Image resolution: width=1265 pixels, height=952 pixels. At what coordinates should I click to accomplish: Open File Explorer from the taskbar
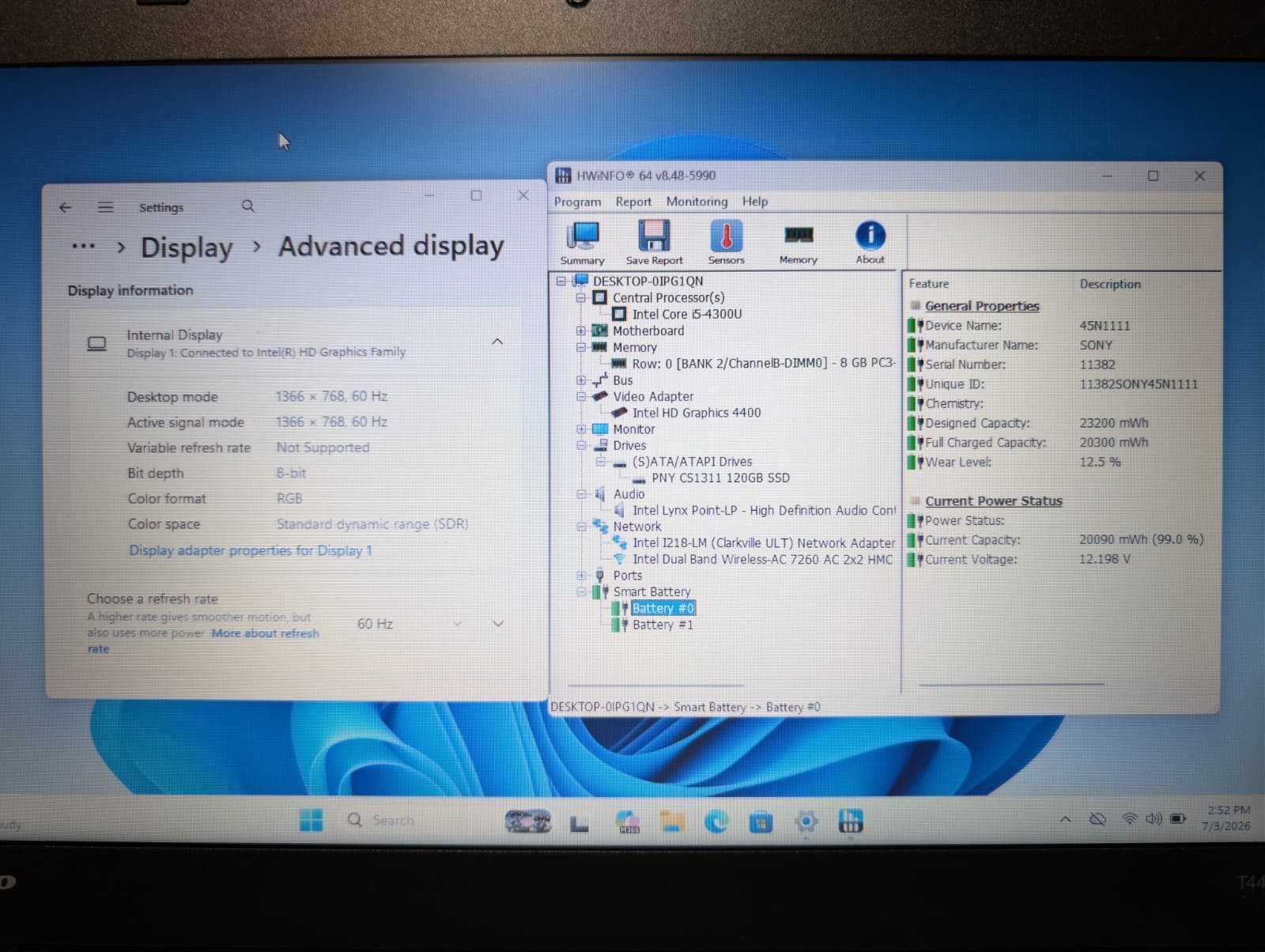click(x=671, y=822)
